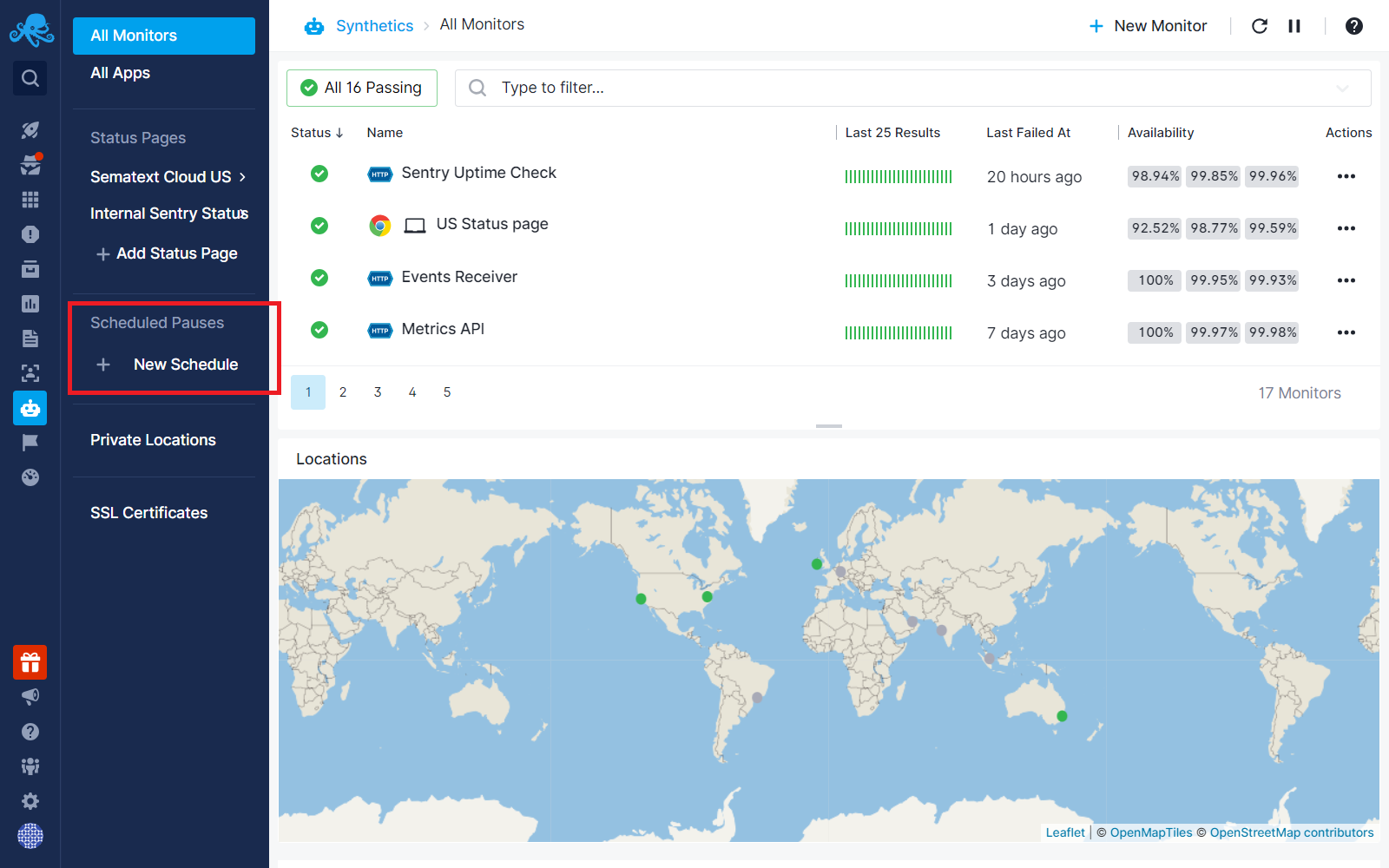Open the flag icon in the sidebar
The width and height of the screenshot is (1389, 868).
(x=30, y=443)
